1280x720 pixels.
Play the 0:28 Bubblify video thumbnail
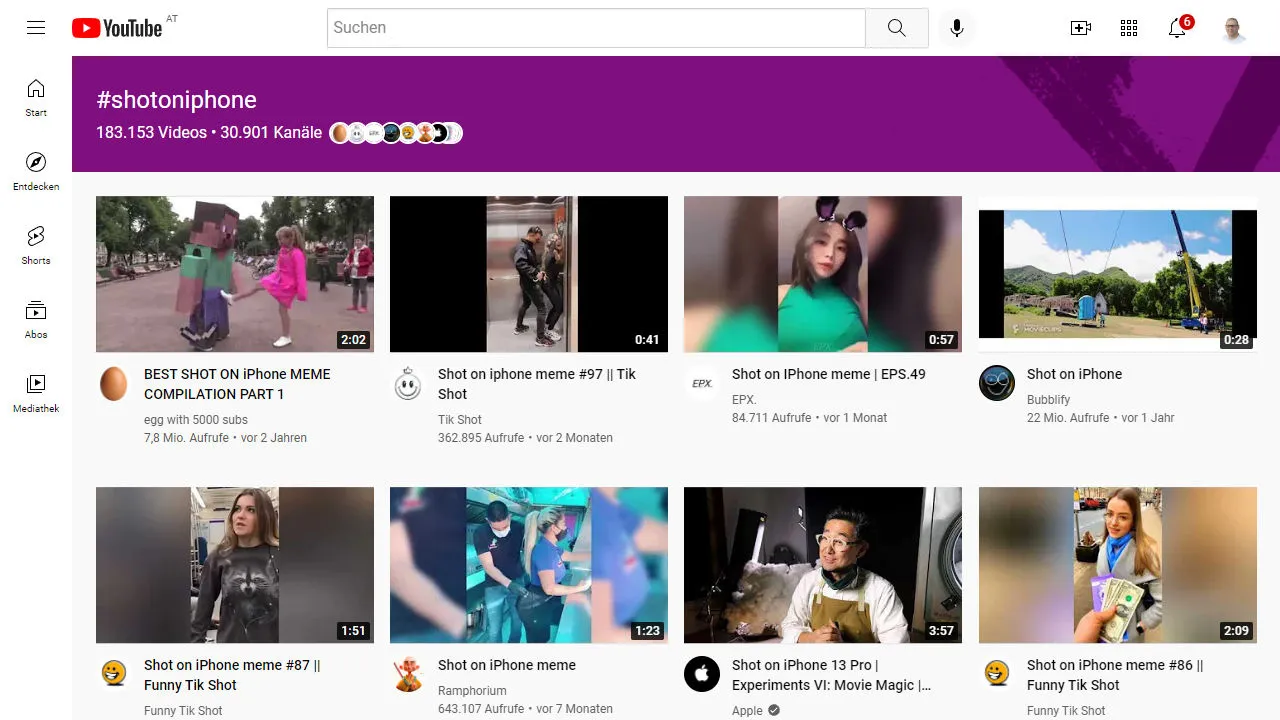tap(1118, 274)
